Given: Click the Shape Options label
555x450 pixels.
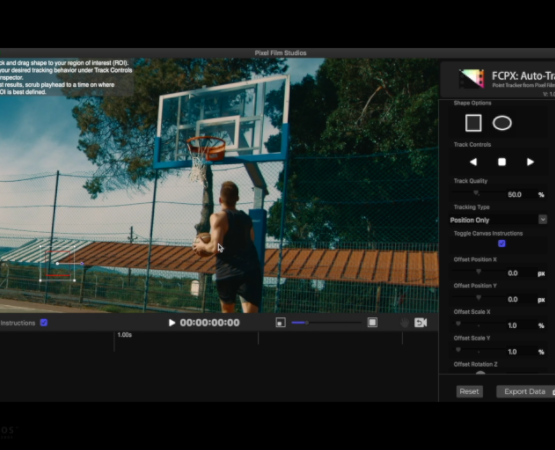Looking at the screenshot, I should pyautogui.click(x=472, y=103).
